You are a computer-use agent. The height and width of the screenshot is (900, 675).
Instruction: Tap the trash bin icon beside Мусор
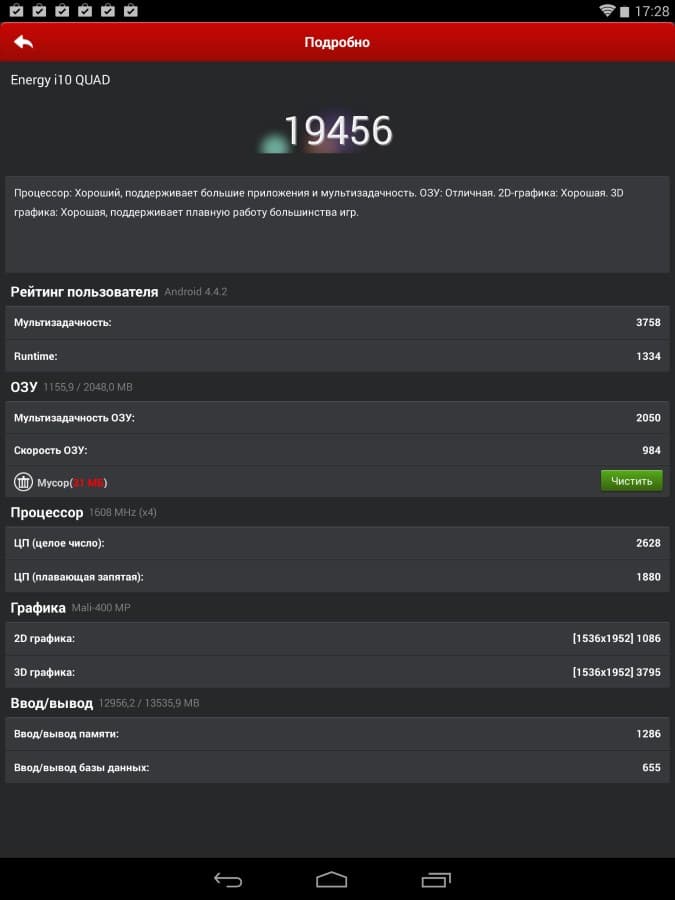click(x=23, y=482)
